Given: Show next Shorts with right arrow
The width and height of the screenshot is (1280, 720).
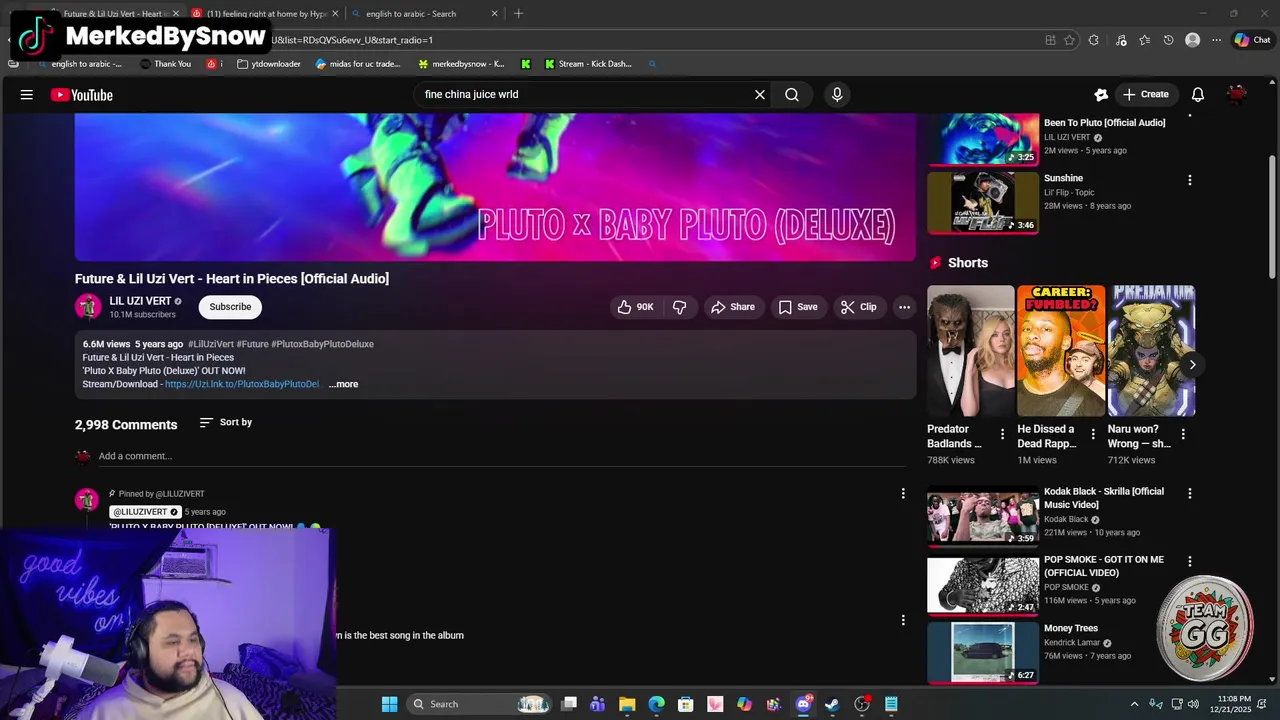Looking at the screenshot, I should 1192,364.
